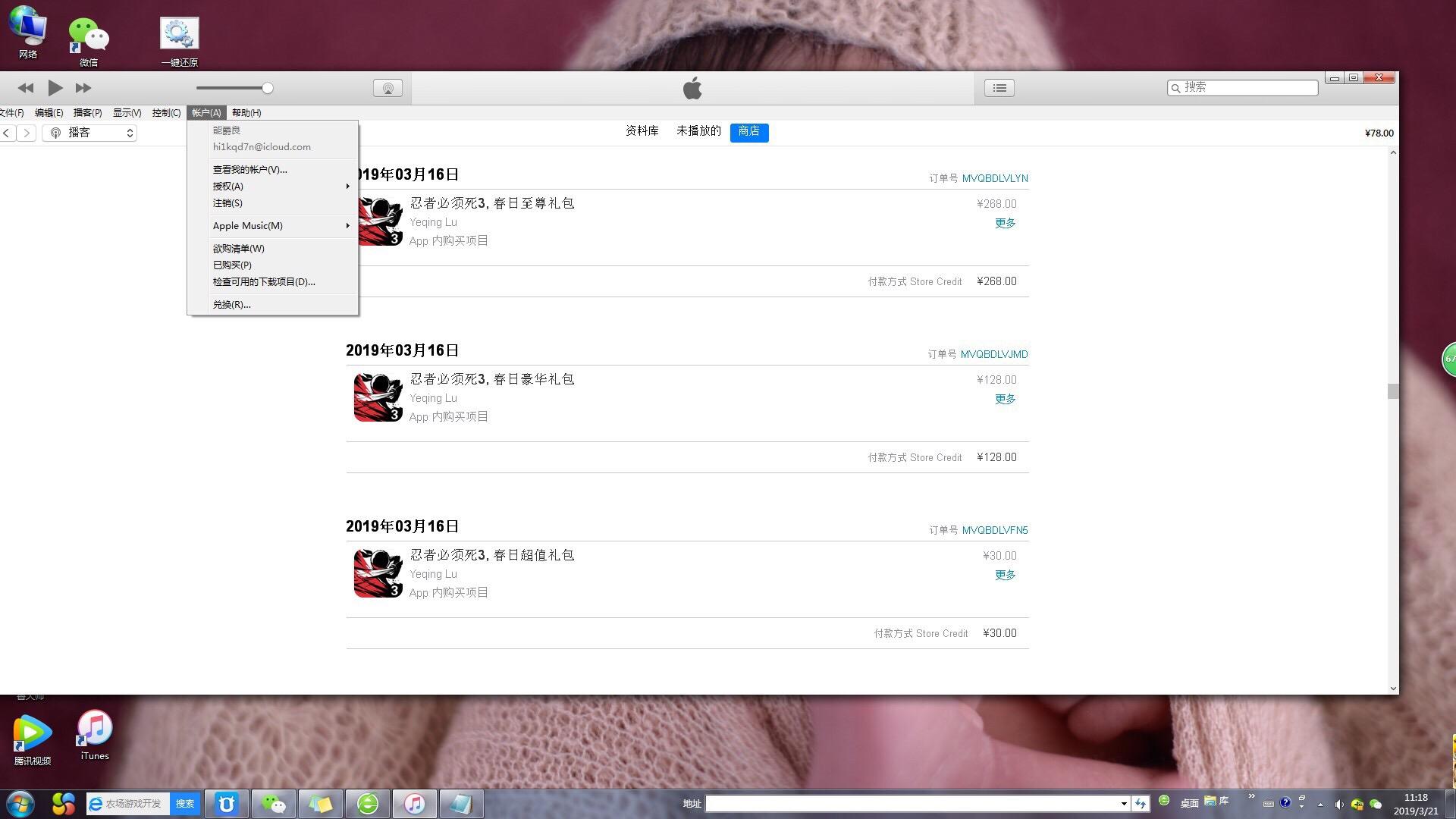Open the taskbar address dropdown arrow
The image size is (1456, 819).
point(1124,803)
